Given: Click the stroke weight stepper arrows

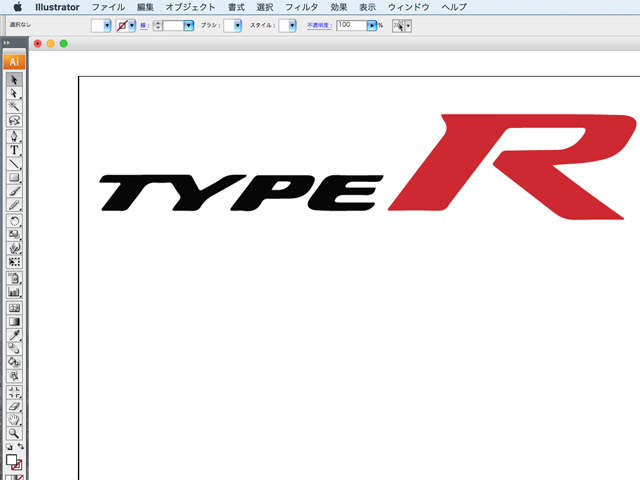Looking at the screenshot, I should [158, 26].
